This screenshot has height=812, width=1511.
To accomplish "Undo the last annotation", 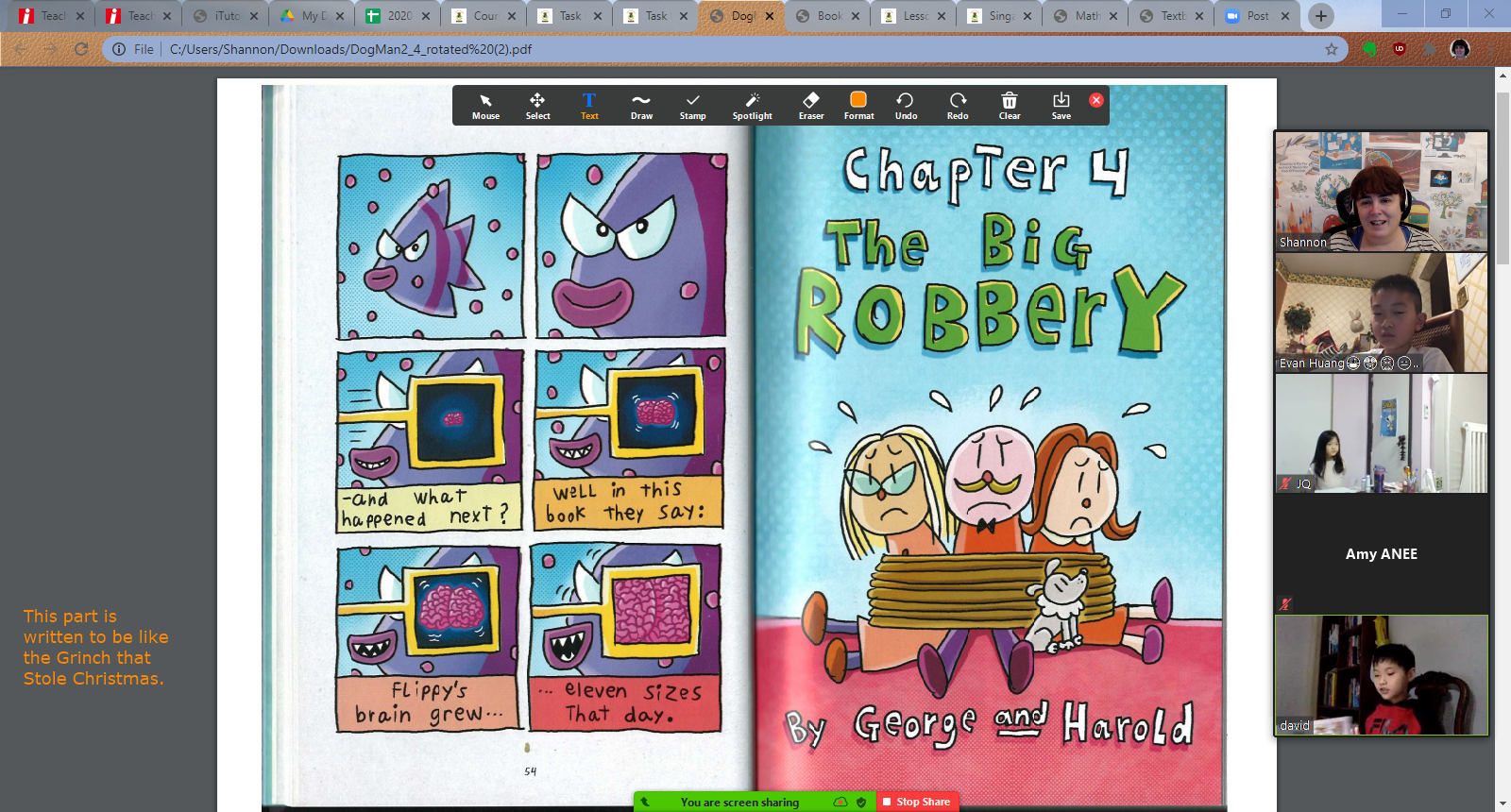I will coord(906,106).
